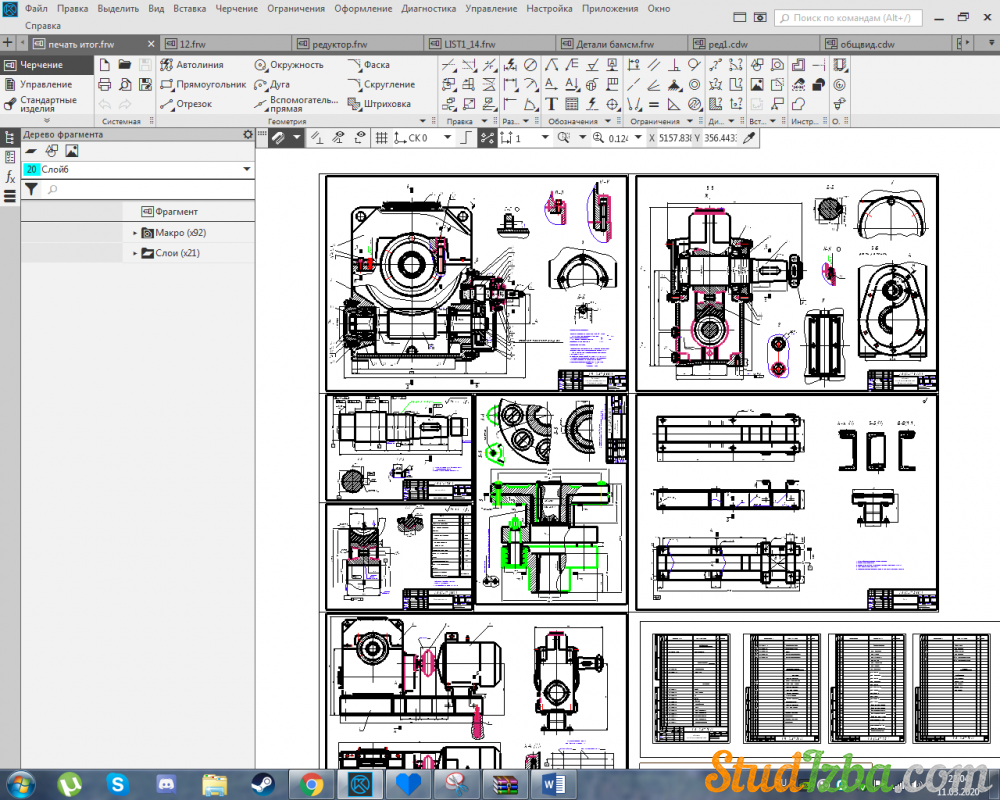This screenshot has height=800, width=1000.
Task: Select the Автолиния drawing tool
Action: [x=199, y=65]
